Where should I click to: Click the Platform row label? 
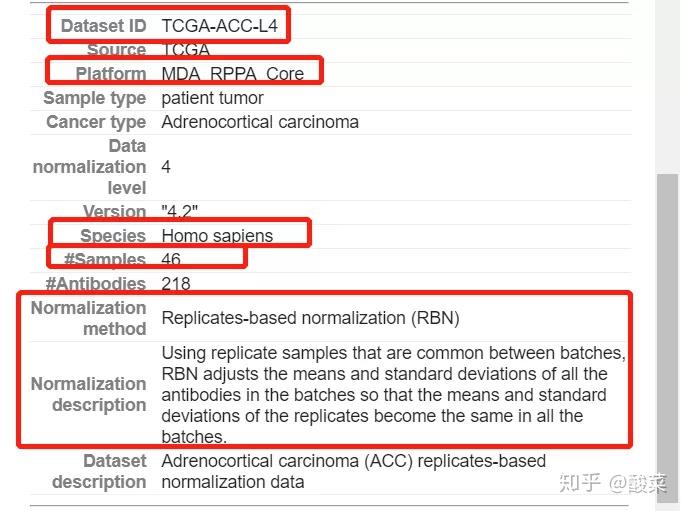(111, 74)
